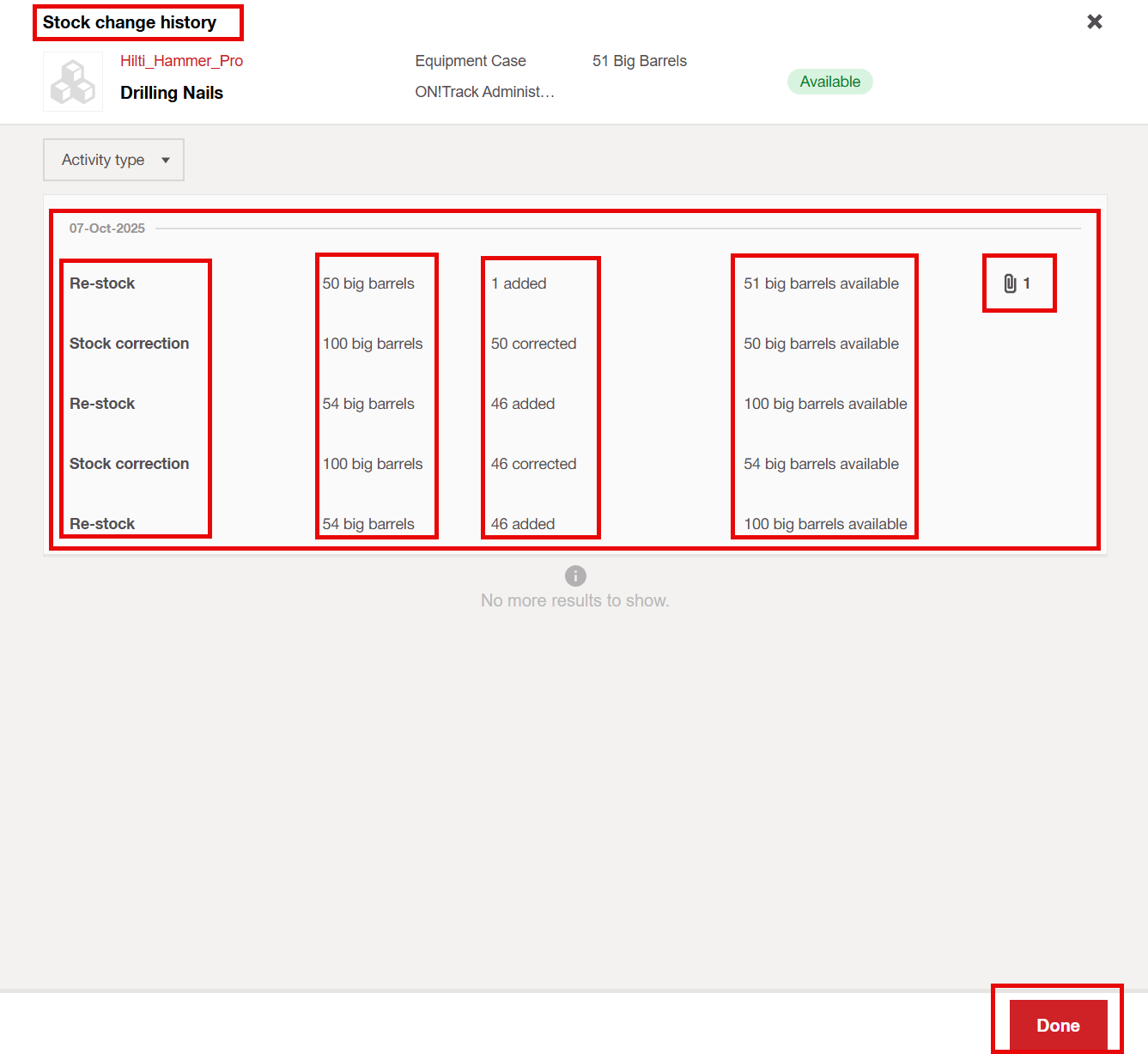1148x1054 pixels.
Task: Click the info icon above no-results message
Action: (575, 576)
